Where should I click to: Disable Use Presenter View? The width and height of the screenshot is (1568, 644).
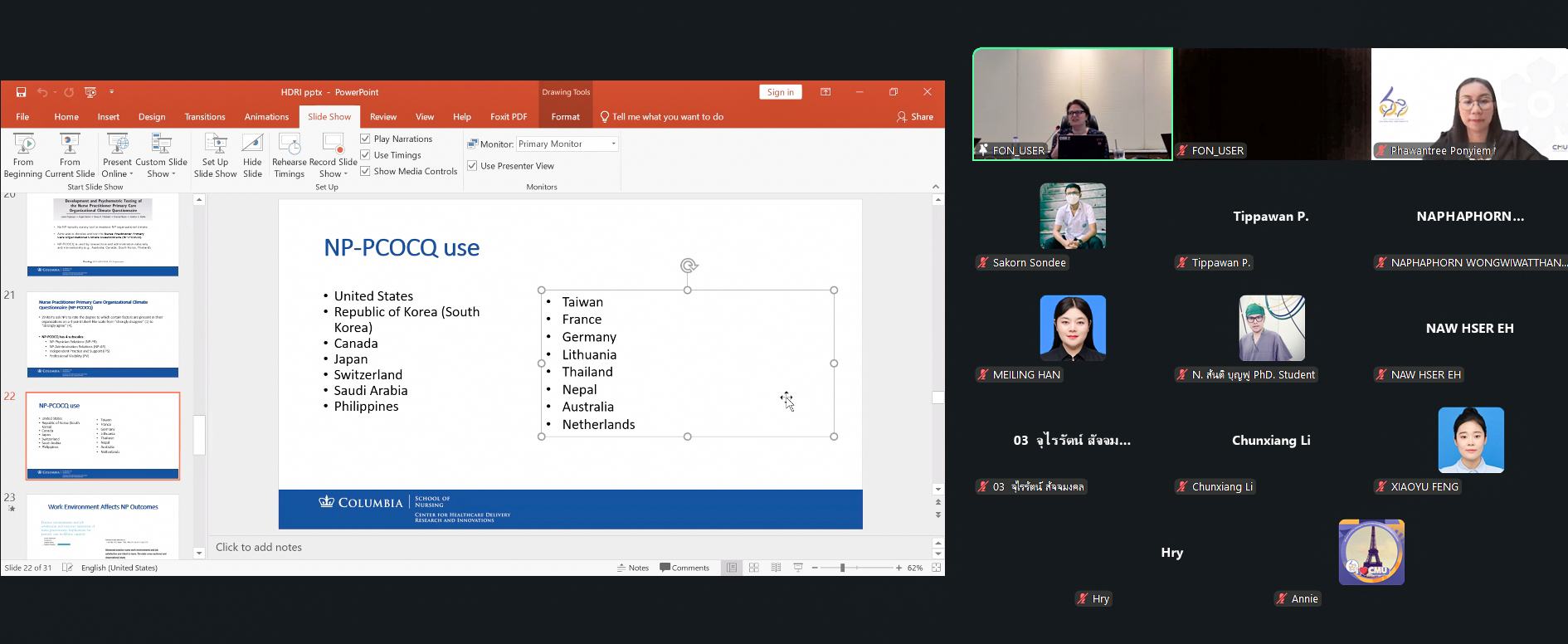click(x=473, y=166)
